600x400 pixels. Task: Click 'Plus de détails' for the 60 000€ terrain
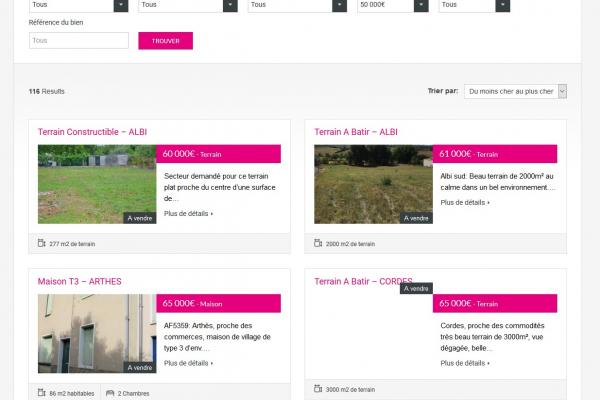[188, 213]
